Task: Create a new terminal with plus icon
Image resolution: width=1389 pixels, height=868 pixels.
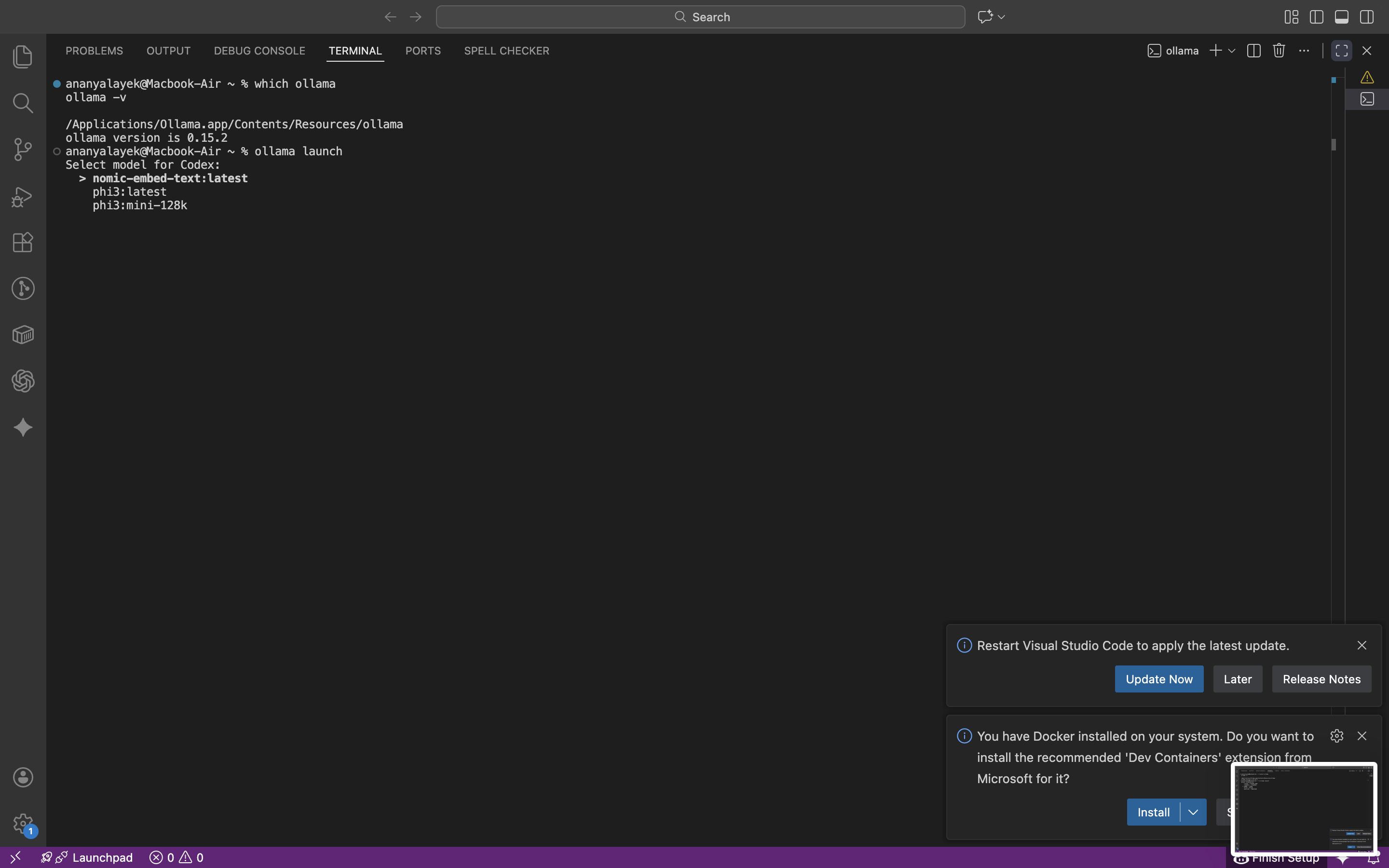Action: point(1215,51)
